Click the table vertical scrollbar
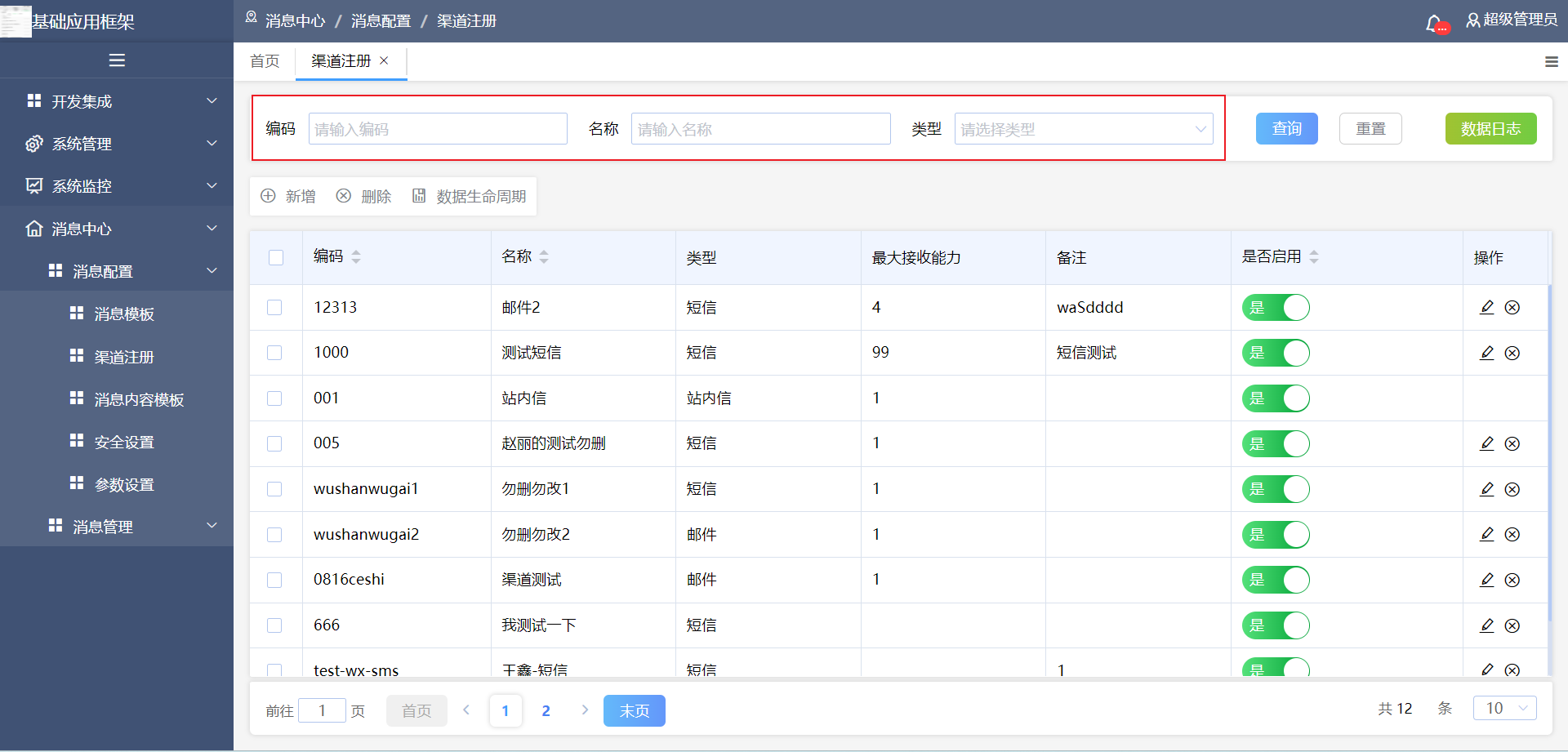This screenshot has width=1568, height=752. 1549,453
